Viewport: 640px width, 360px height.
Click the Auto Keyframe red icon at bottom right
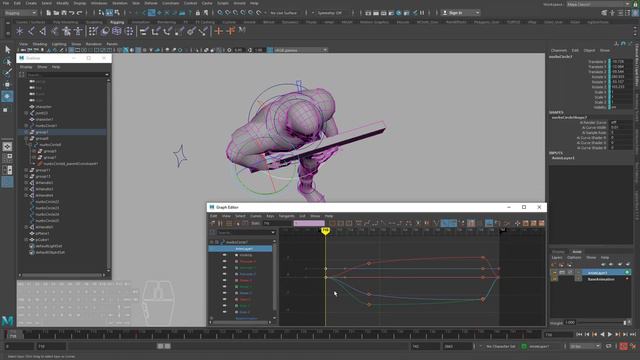(x=623, y=346)
